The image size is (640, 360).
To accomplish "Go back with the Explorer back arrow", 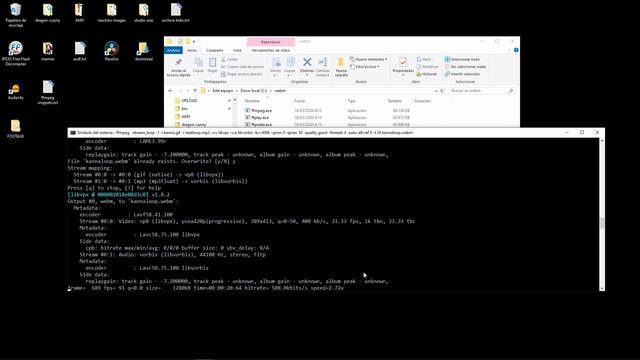I will [x=171, y=91].
